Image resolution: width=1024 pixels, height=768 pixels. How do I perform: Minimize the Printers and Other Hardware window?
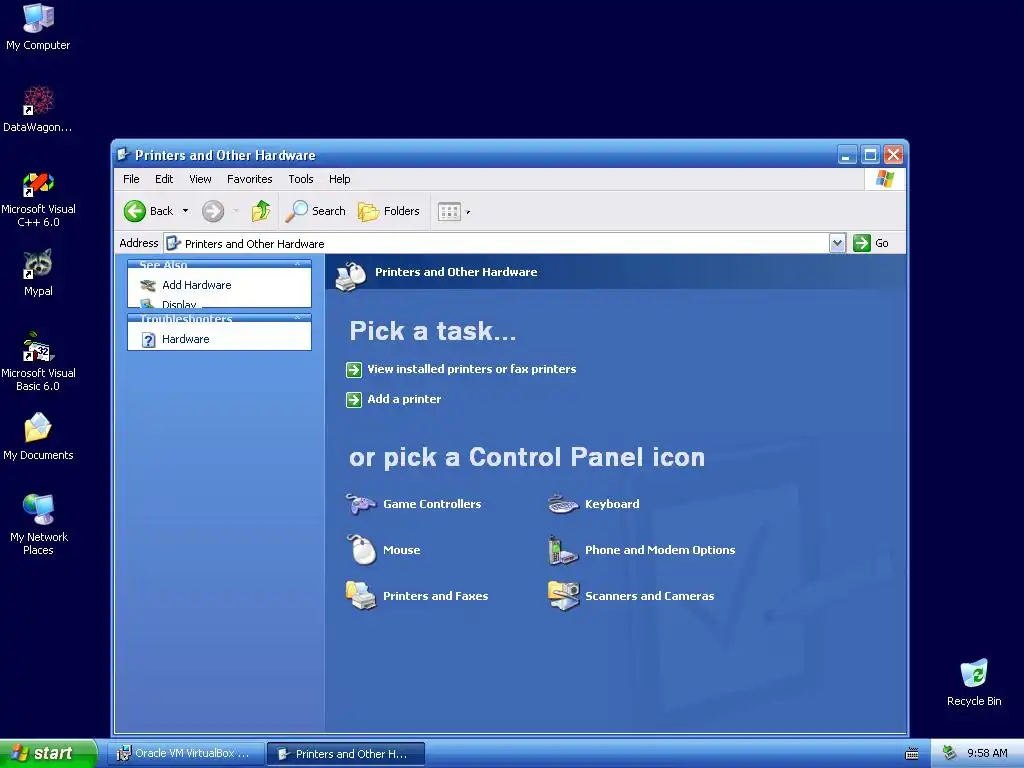[x=846, y=155]
